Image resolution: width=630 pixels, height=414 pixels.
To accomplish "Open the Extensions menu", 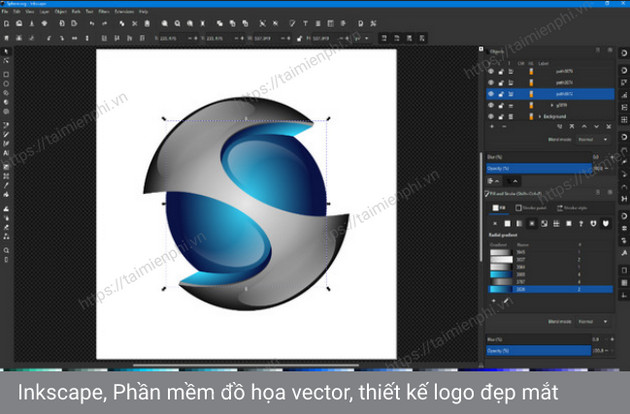I will click(124, 12).
